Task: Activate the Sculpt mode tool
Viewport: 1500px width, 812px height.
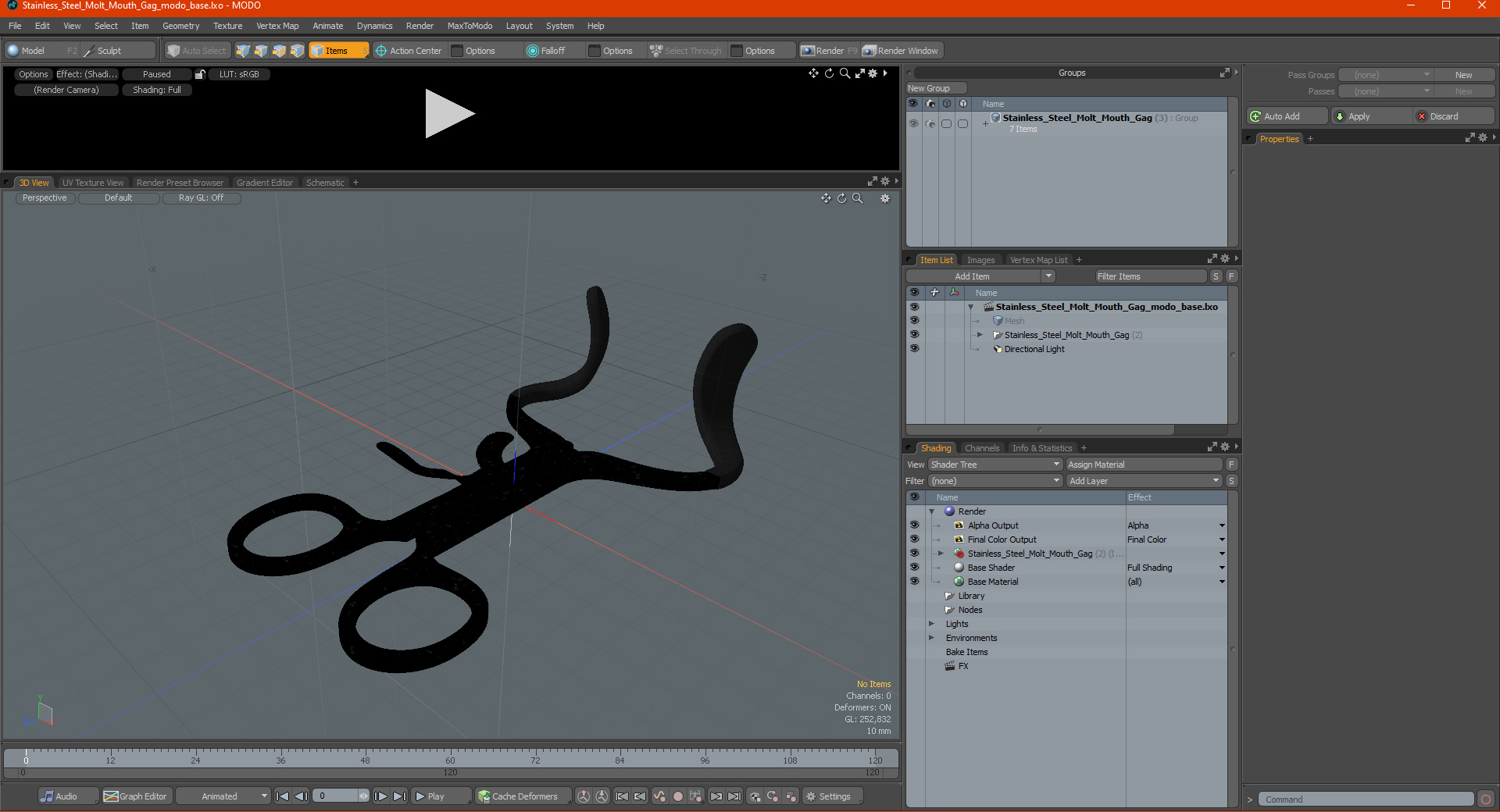Action: (118, 51)
